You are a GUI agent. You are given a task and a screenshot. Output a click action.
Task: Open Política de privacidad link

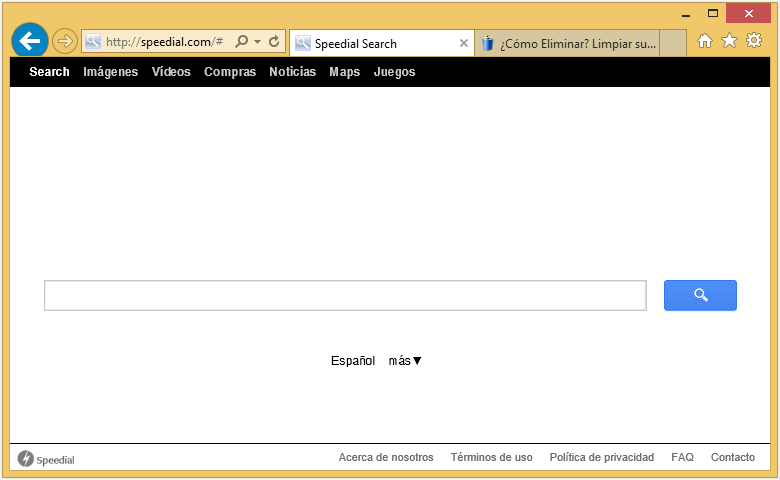click(601, 457)
